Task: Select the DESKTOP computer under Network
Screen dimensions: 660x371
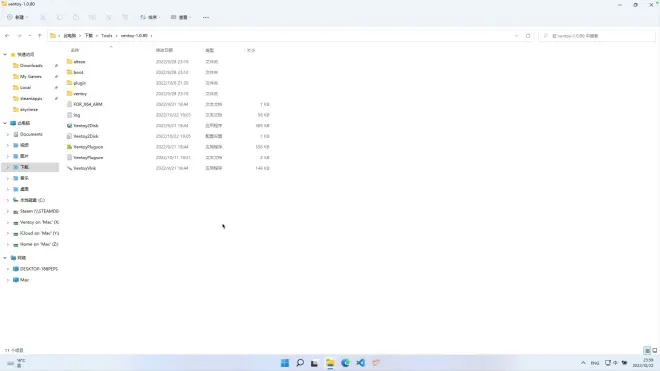Action: click(x=39, y=269)
